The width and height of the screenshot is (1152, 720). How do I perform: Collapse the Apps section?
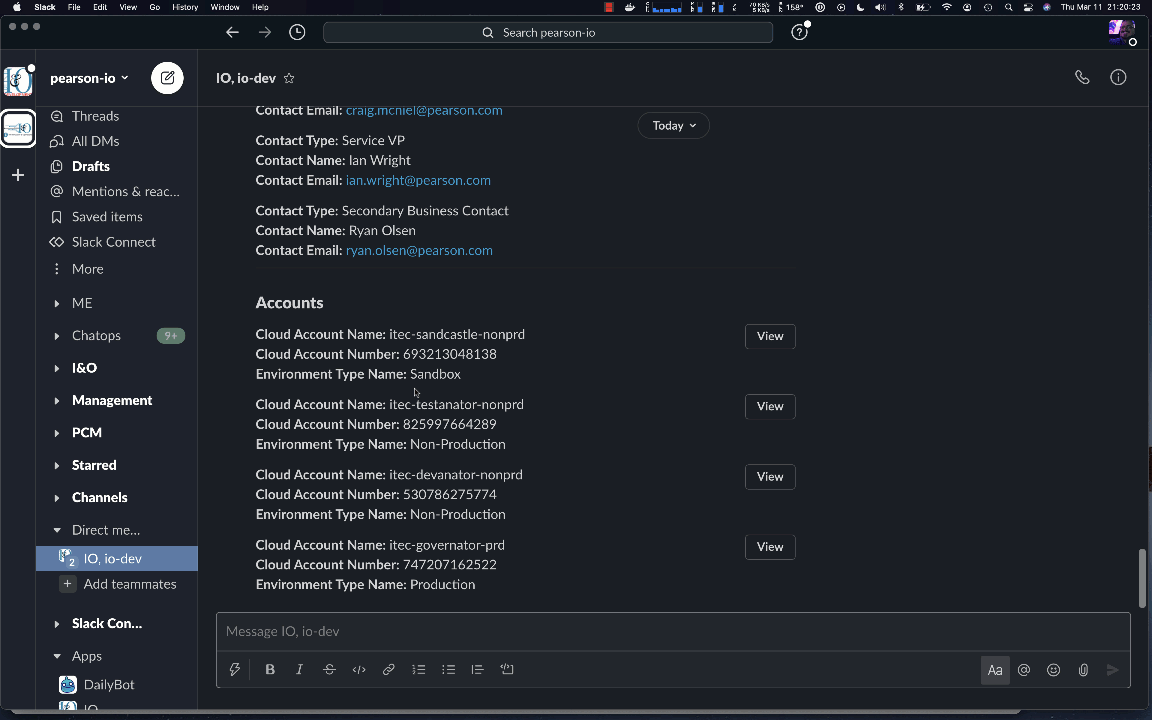tap(57, 656)
